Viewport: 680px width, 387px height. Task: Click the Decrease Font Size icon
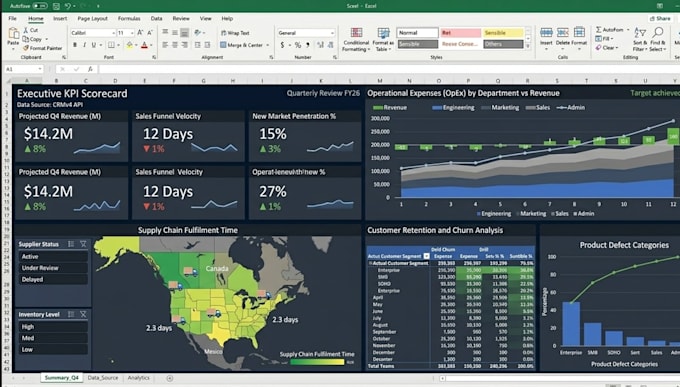click(x=150, y=33)
